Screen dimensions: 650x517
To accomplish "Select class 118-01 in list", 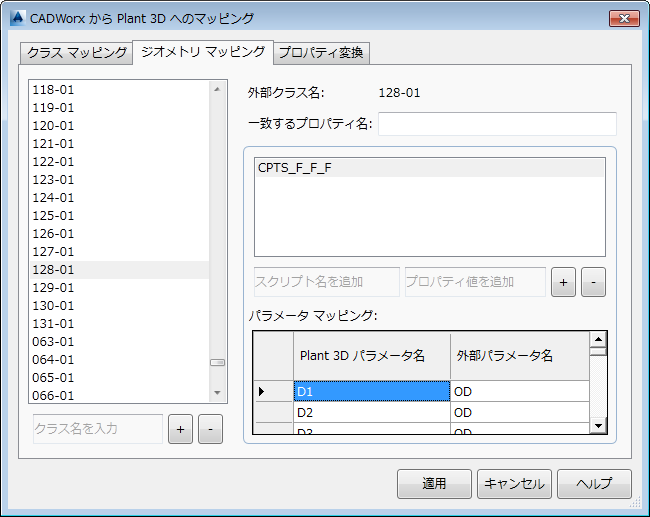I will pyautogui.click(x=119, y=90).
